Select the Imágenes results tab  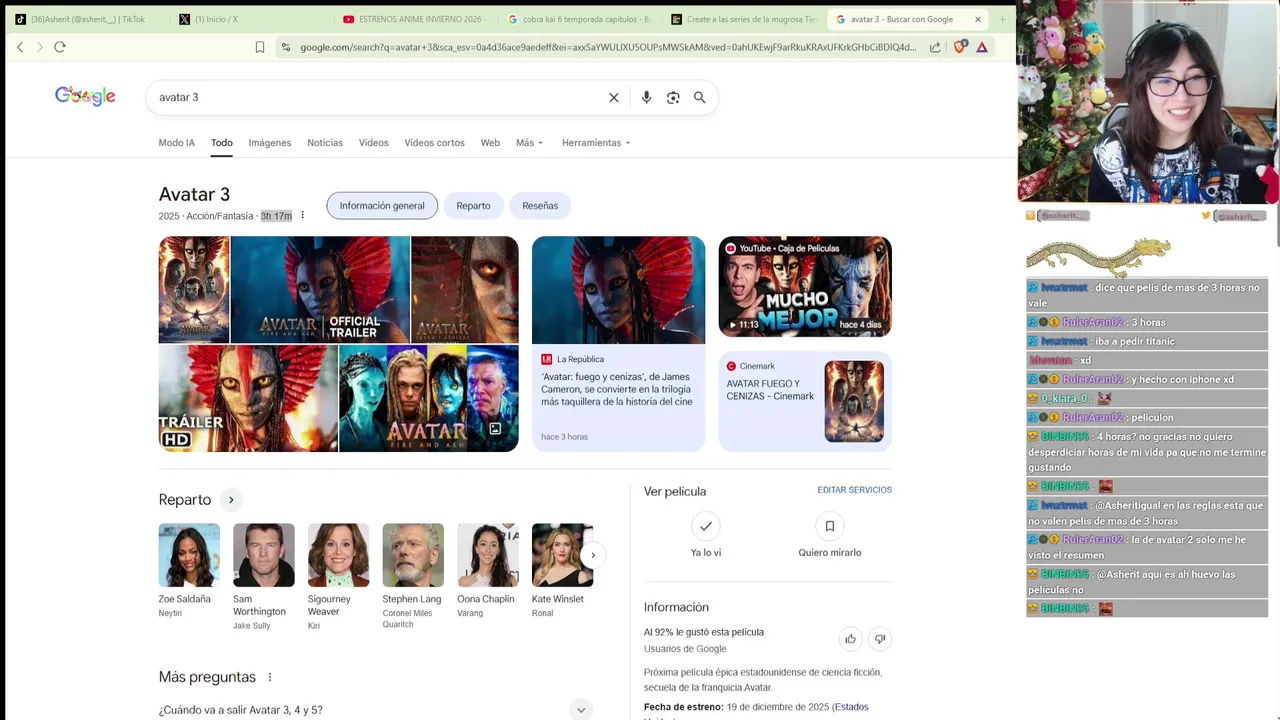270,143
